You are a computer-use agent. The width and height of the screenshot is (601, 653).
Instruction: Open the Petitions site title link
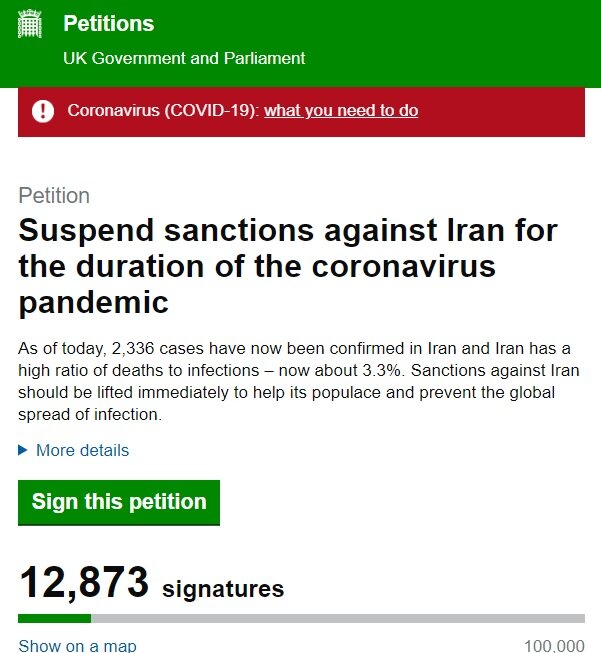109,23
